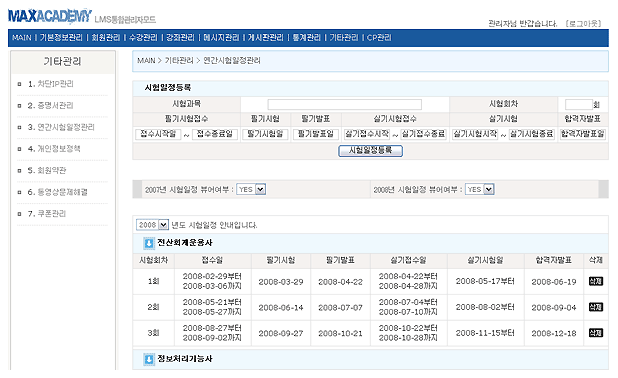618x378 pixels.
Task: Open the 2008년 시험일정 뷰어여부 dropdown
Action: [480, 190]
